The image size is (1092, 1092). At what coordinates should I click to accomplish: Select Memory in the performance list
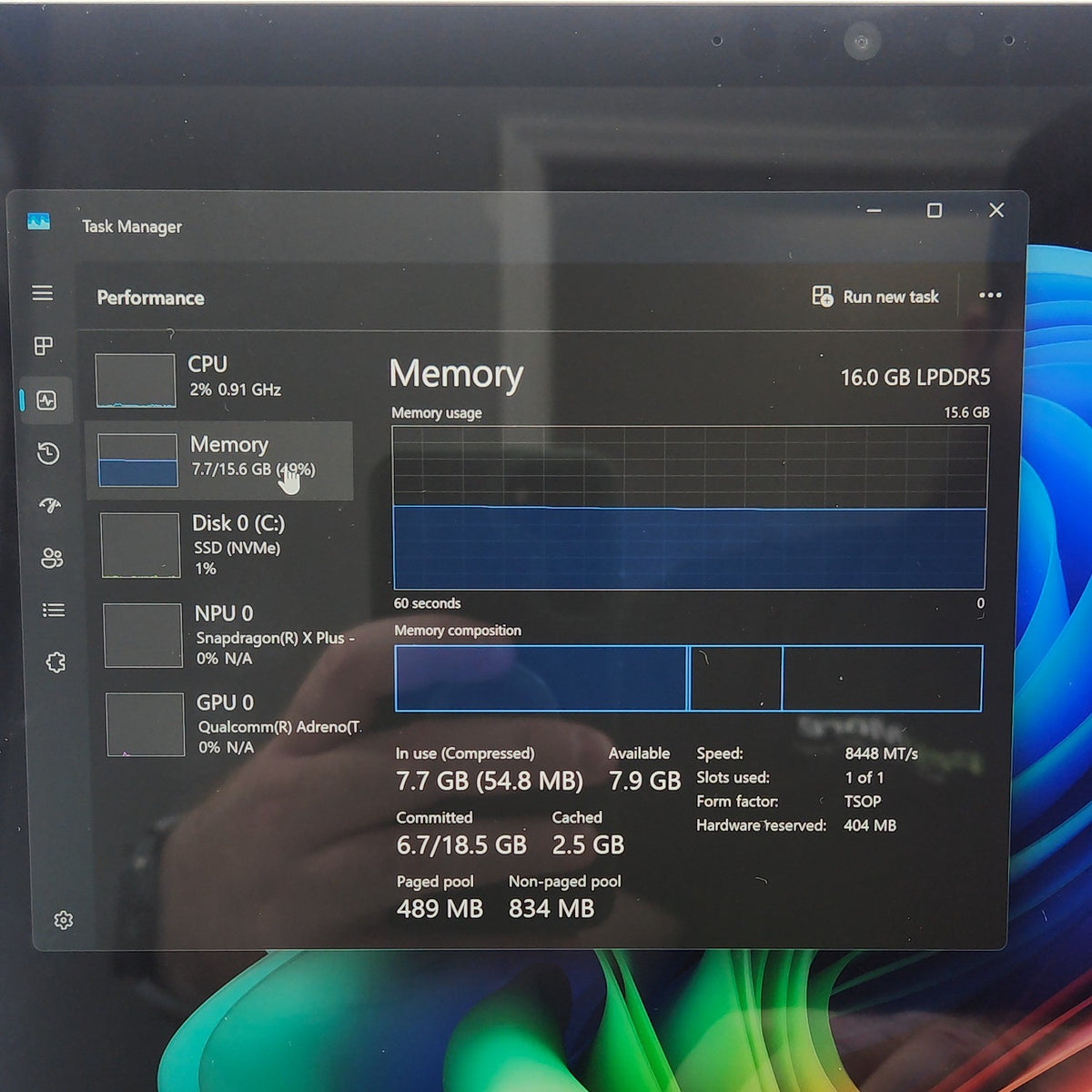(x=219, y=460)
